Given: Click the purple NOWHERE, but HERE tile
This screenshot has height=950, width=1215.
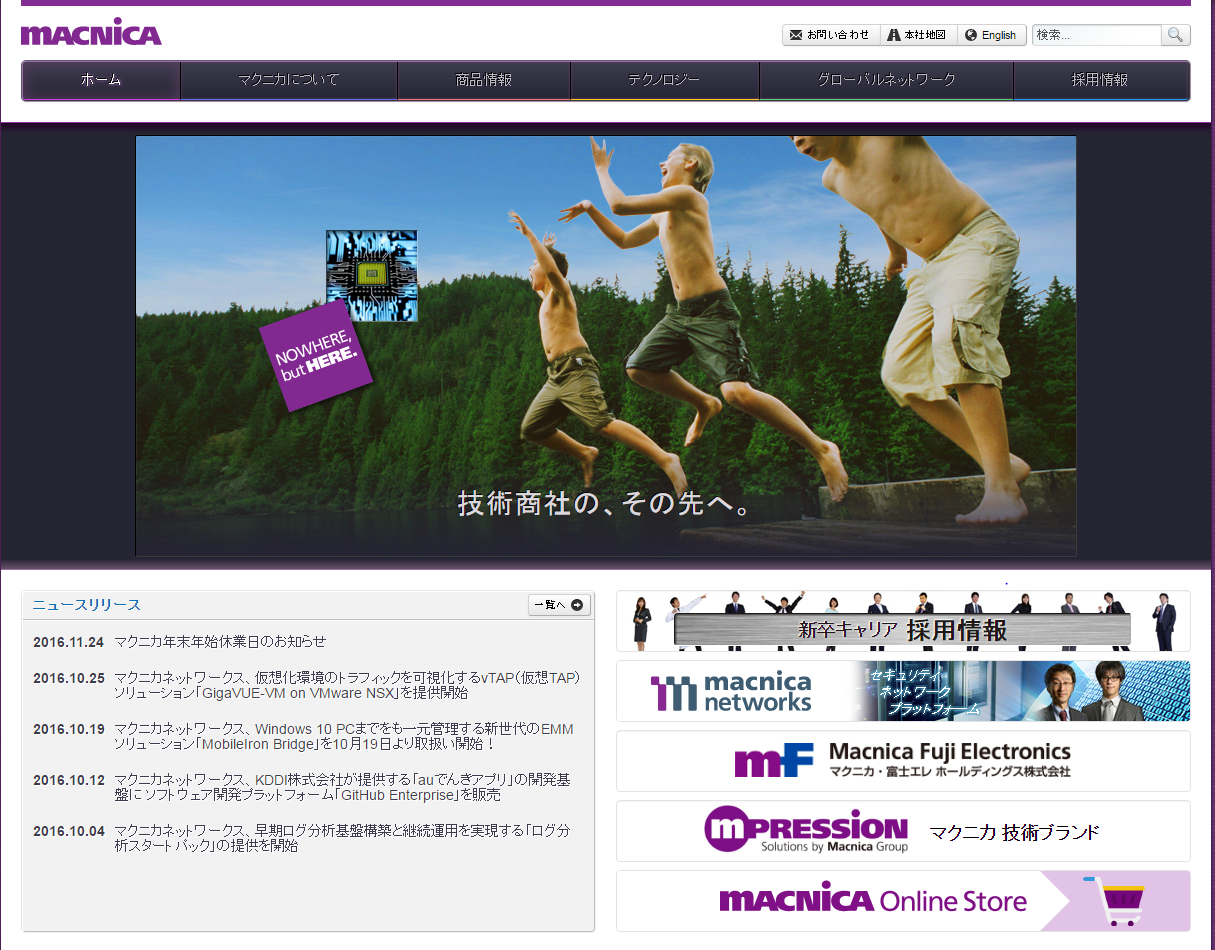Looking at the screenshot, I should tap(315, 356).
